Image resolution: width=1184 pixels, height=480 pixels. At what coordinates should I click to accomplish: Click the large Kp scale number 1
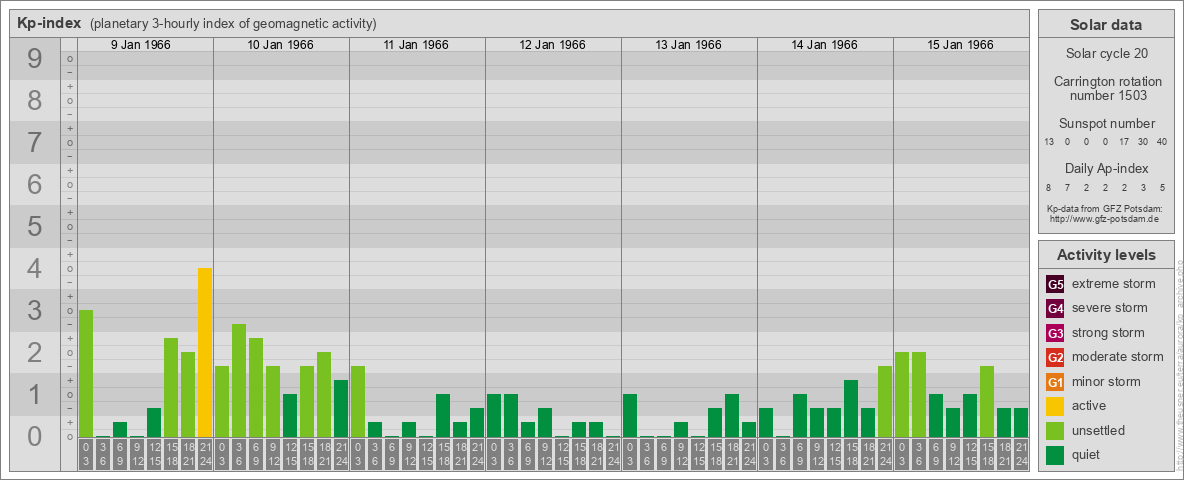34,394
